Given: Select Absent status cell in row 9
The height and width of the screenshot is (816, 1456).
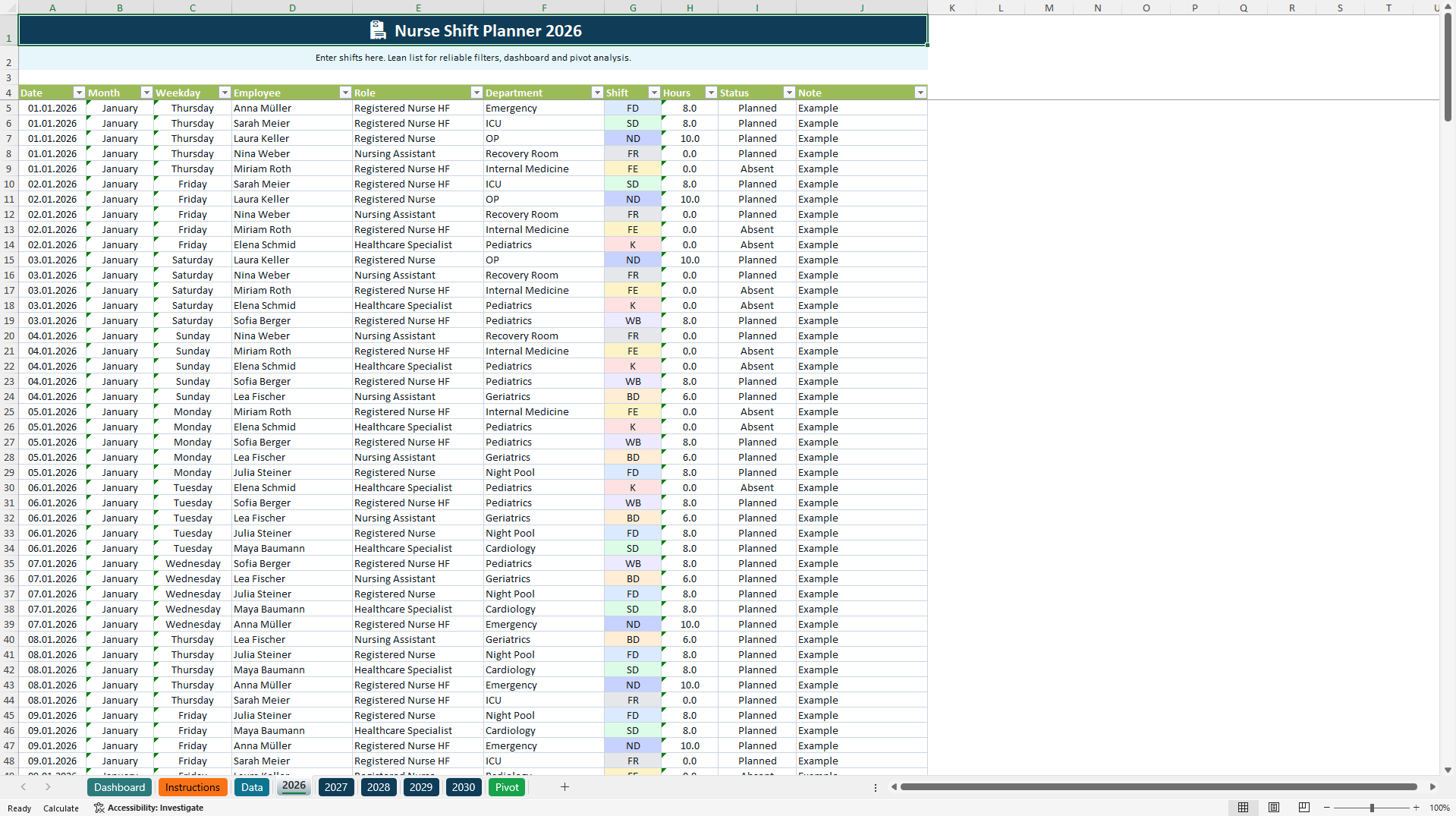Looking at the screenshot, I should point(756,169).
